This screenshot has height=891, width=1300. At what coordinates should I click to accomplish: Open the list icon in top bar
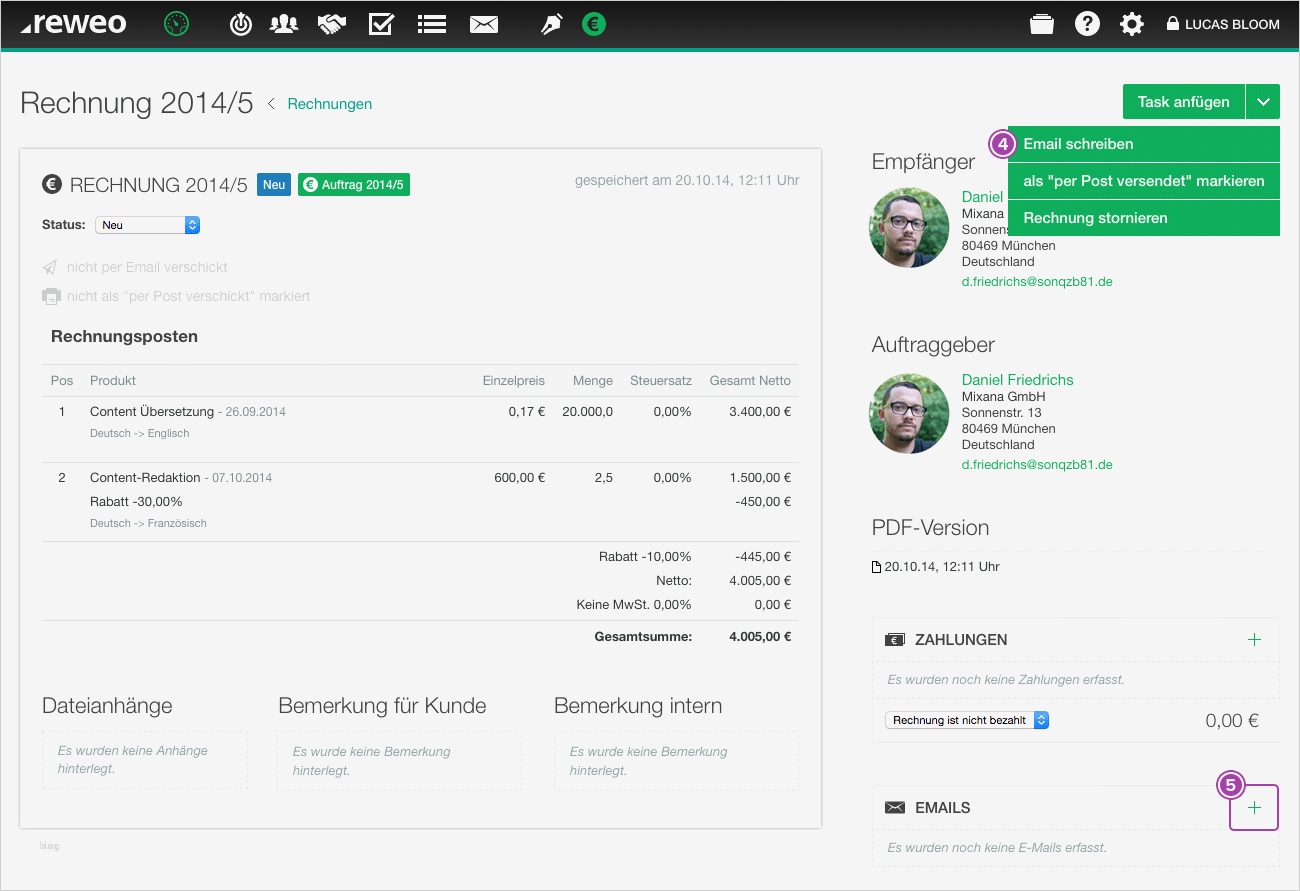(432, 24)
